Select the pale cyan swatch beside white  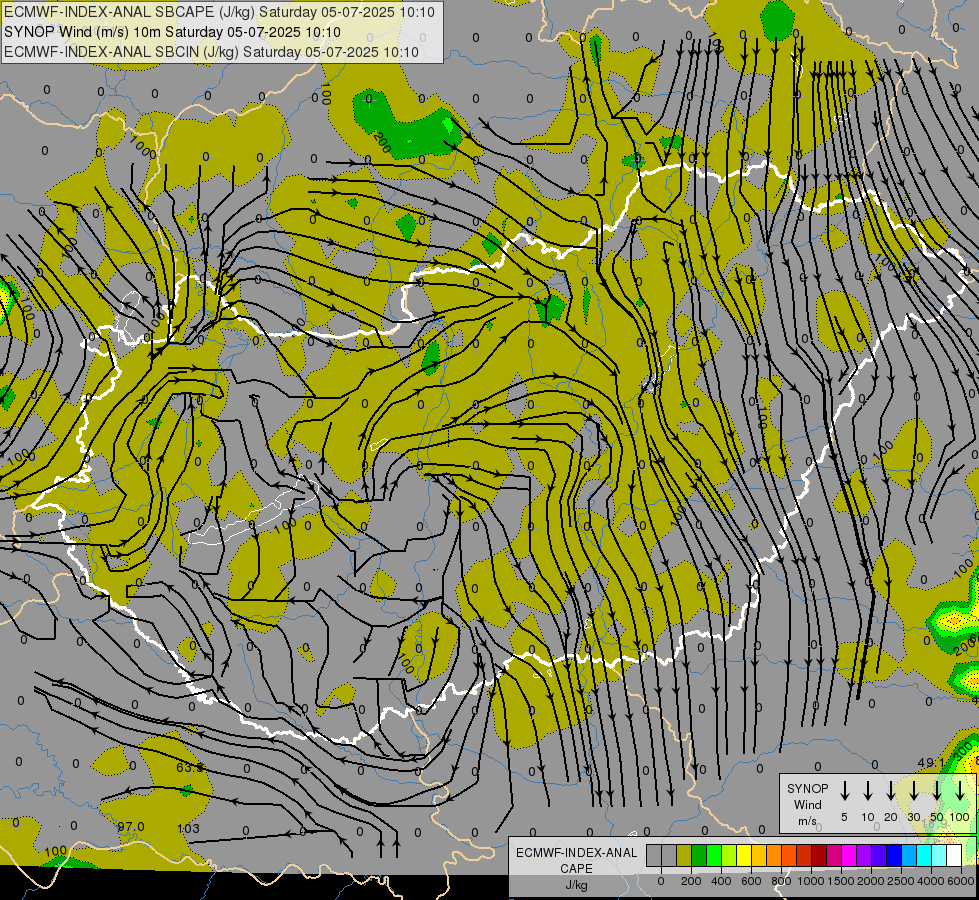pos(939,855)
